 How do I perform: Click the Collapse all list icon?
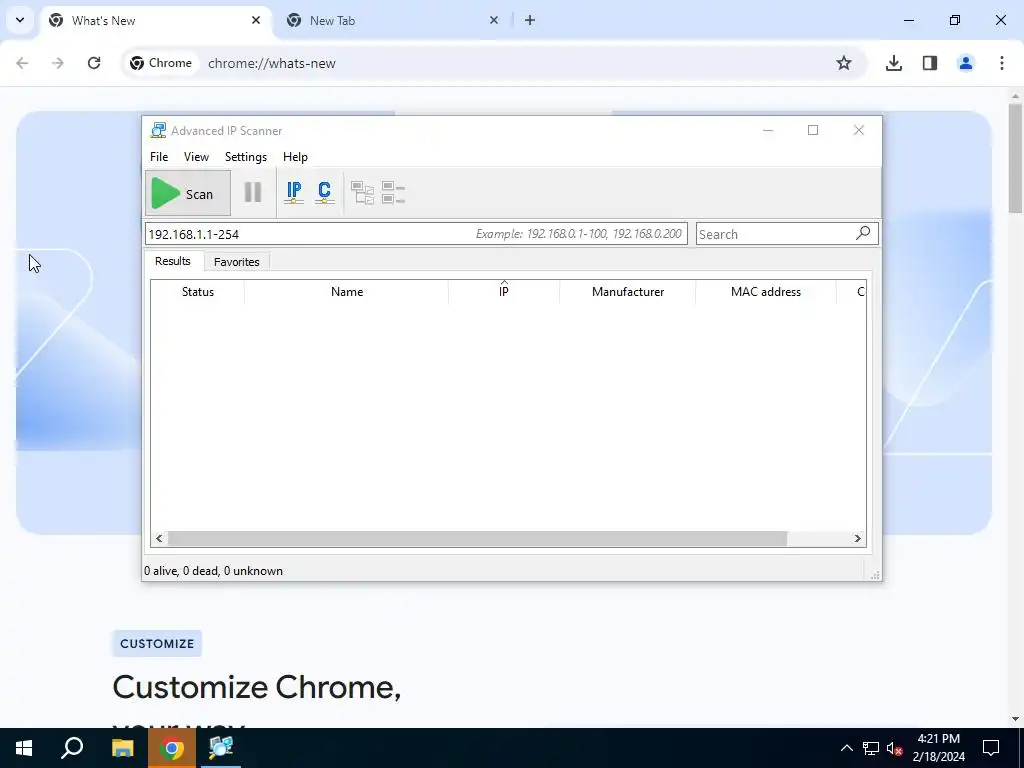point(393,193)
